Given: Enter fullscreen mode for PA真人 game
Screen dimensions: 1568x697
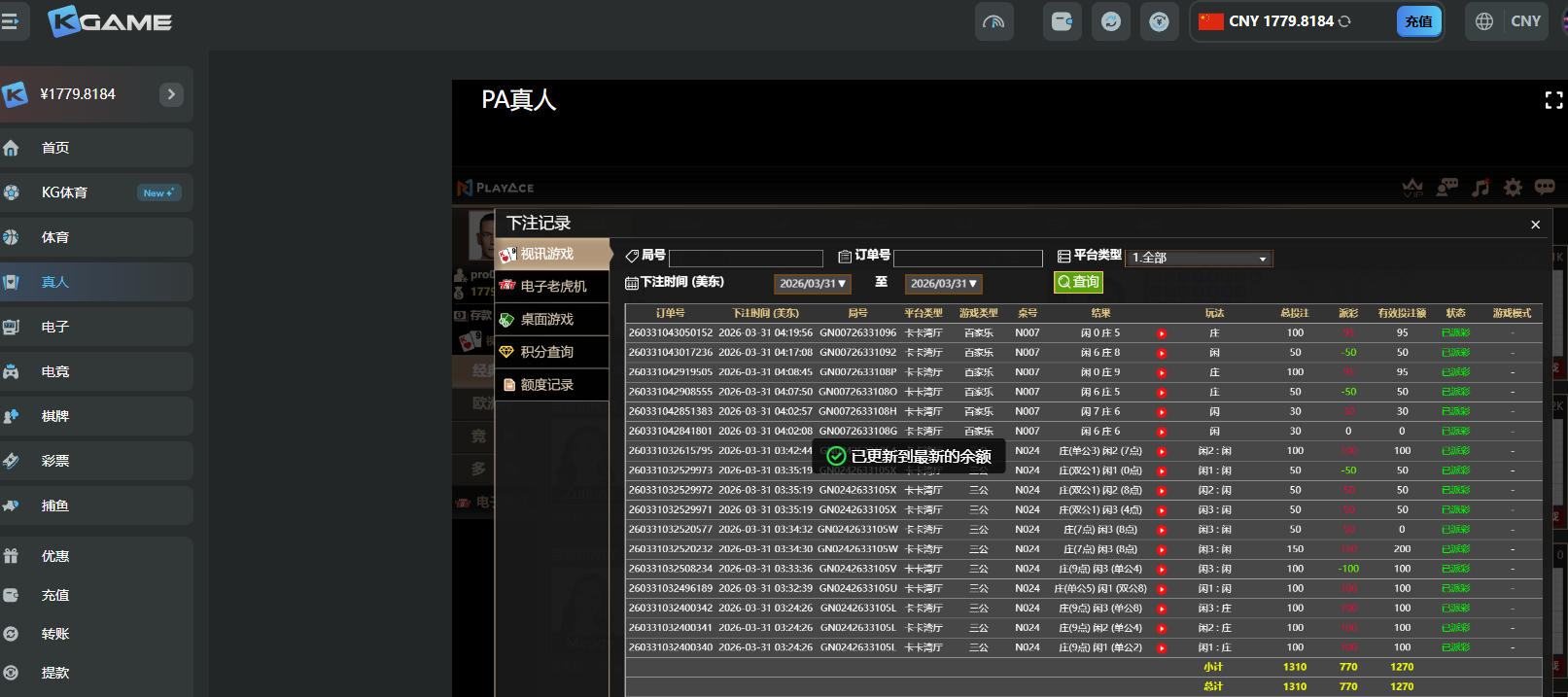Looking at the screenshot, I should (1553, 100).
